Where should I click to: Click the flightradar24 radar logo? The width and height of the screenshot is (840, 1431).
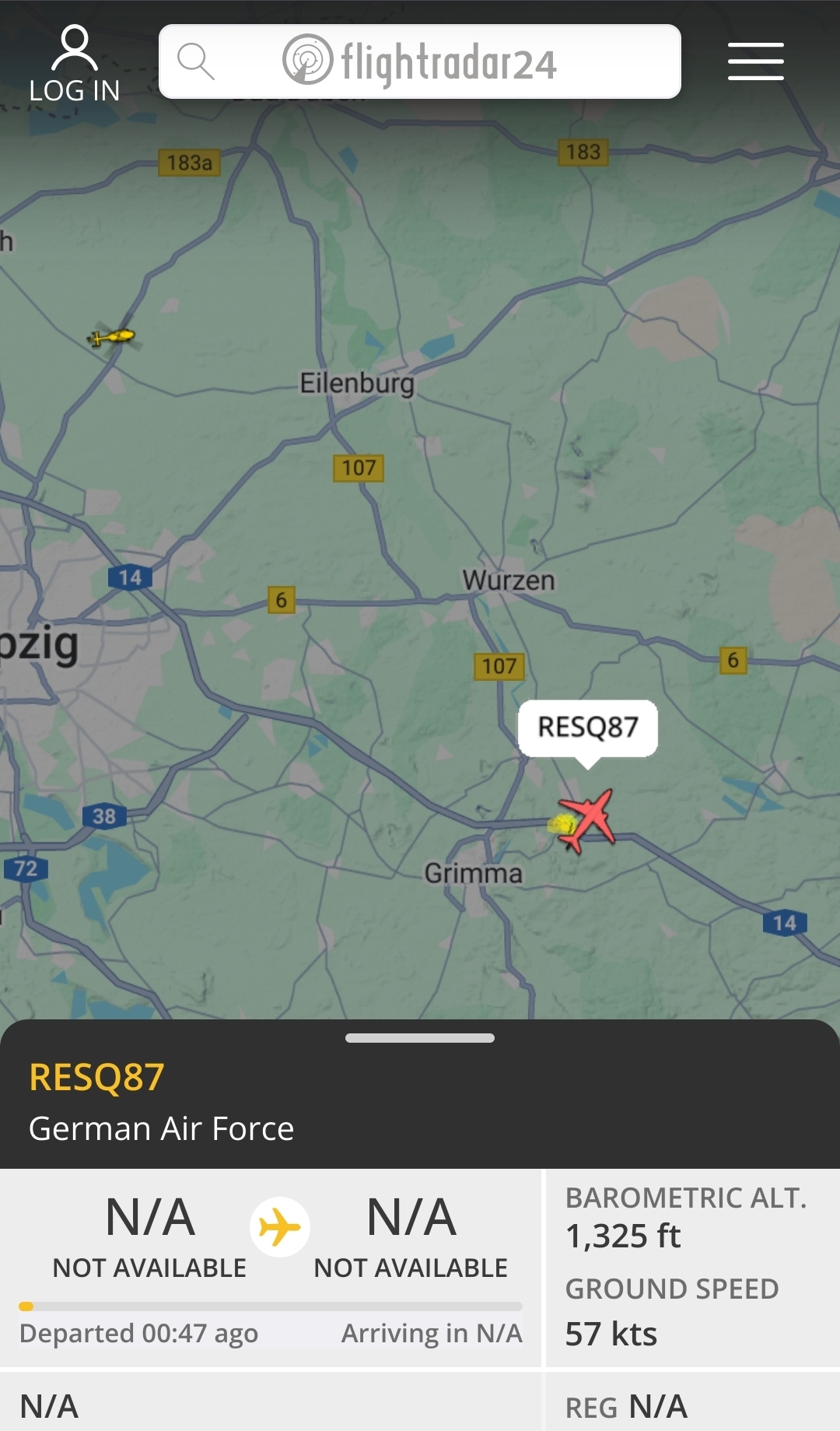[308, 60]
